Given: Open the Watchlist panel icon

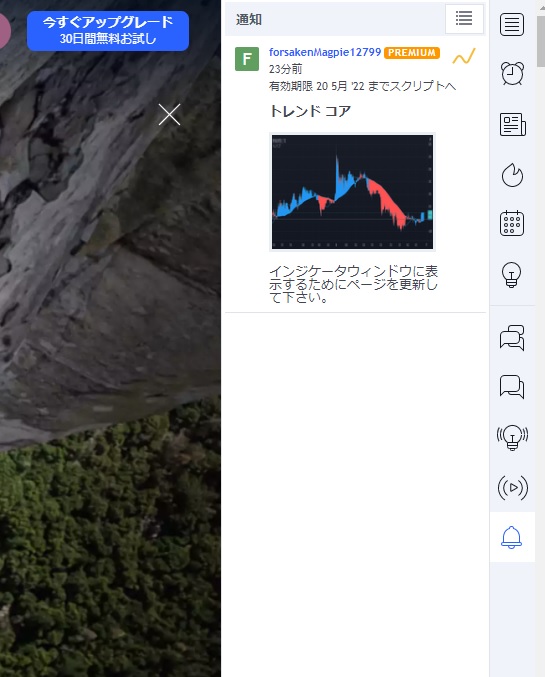Looking at the screenshot, I should pyautogui.click(x=512, y=24).
